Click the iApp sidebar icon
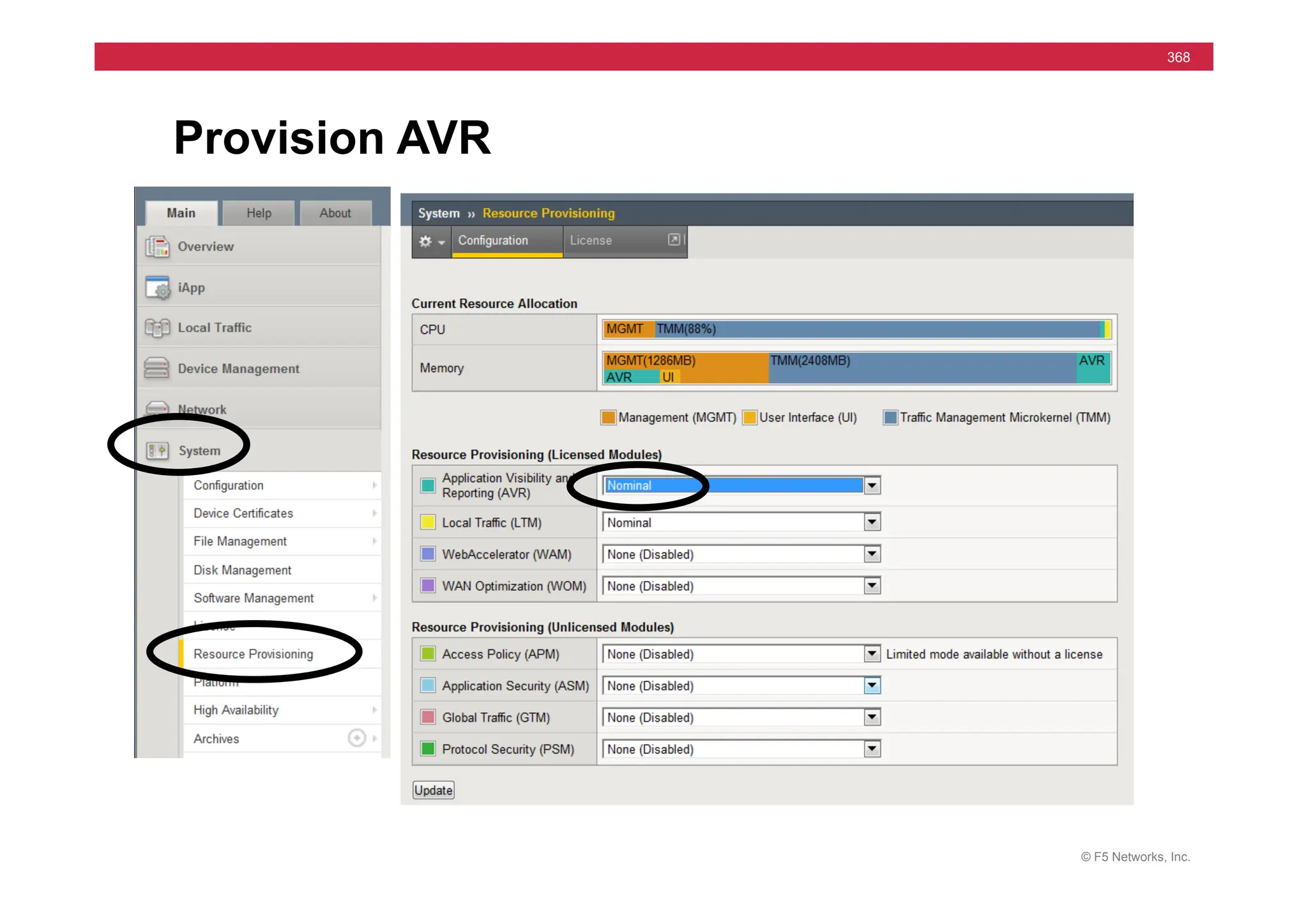 pos(157,287)
